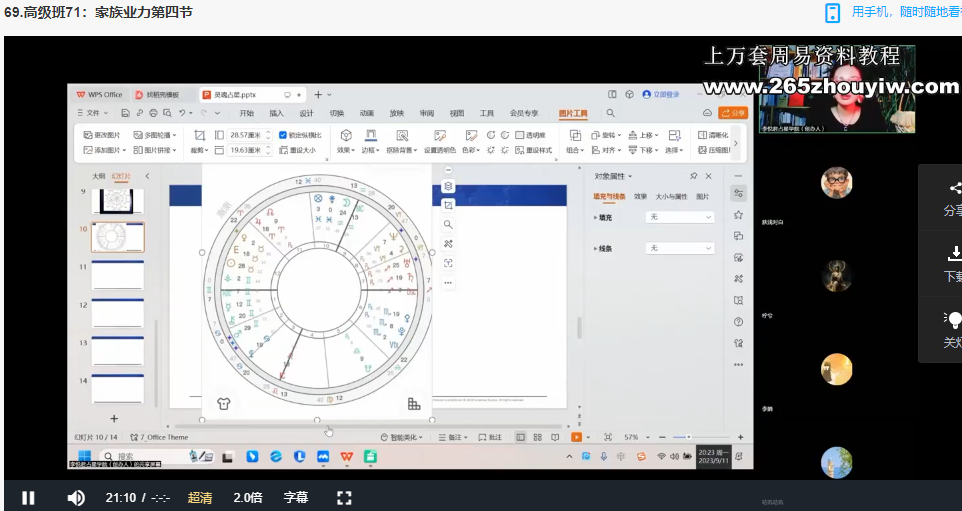This screenshot has height=511, width=962.
Task: Open 切换 ribbon tab
Action: pyautogui.click(x=337, y=113)
